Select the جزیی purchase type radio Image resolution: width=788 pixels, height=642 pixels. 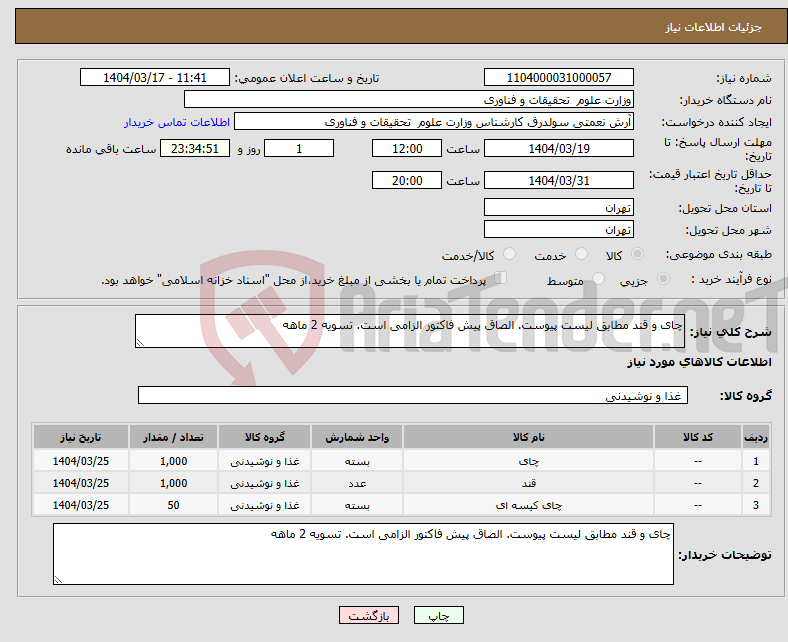coord(663,279)
